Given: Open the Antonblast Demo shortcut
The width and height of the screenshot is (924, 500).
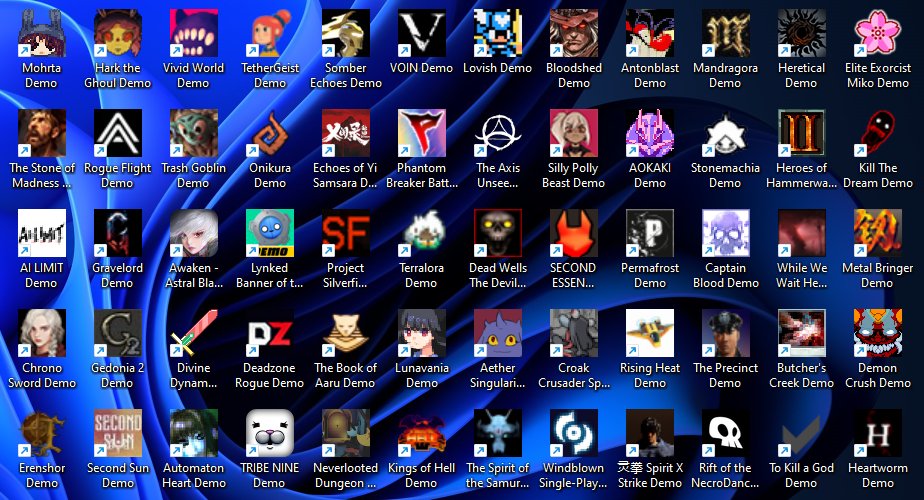Looking at the screenshot, I should tap(650, 33).
